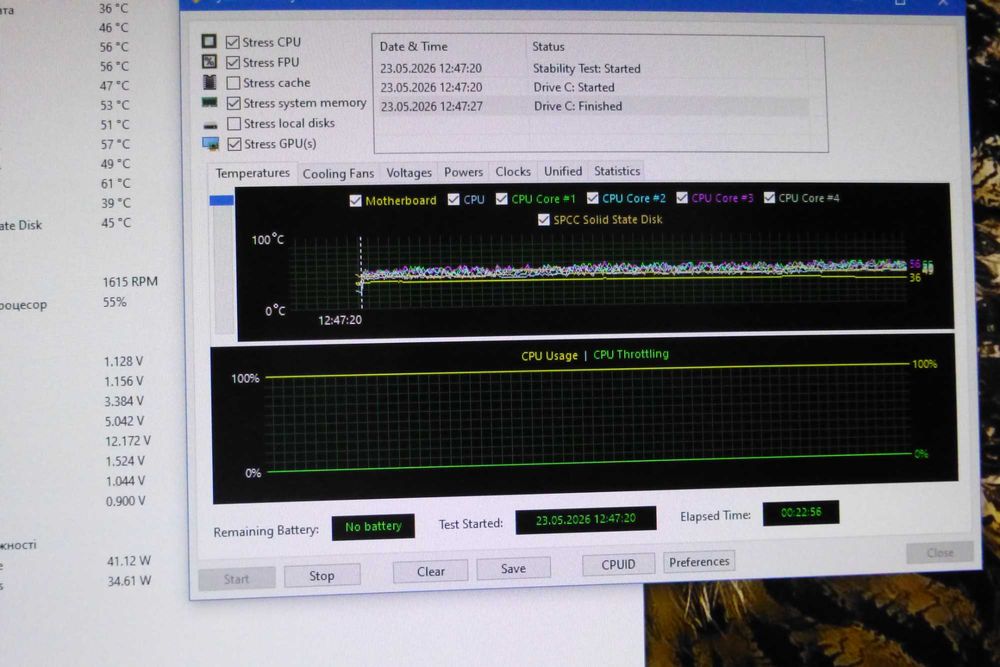This screenshot has width=1000, height=667.
Task: Click the blue graph page slider beside the temperature graph
Action: click(221, 200)
